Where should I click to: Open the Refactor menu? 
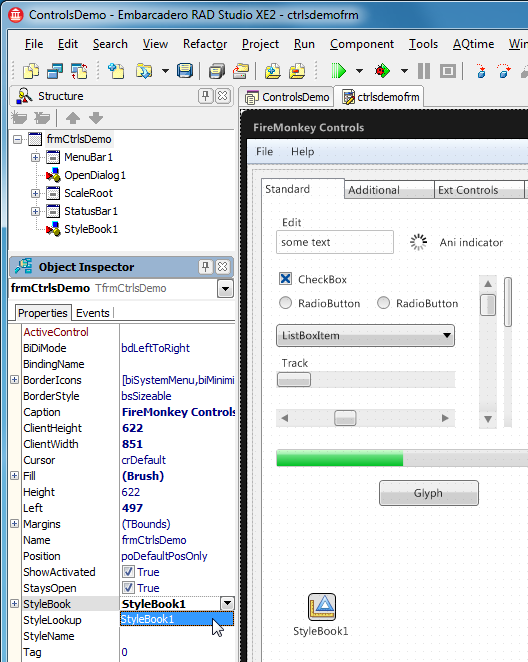pos(205,44)
